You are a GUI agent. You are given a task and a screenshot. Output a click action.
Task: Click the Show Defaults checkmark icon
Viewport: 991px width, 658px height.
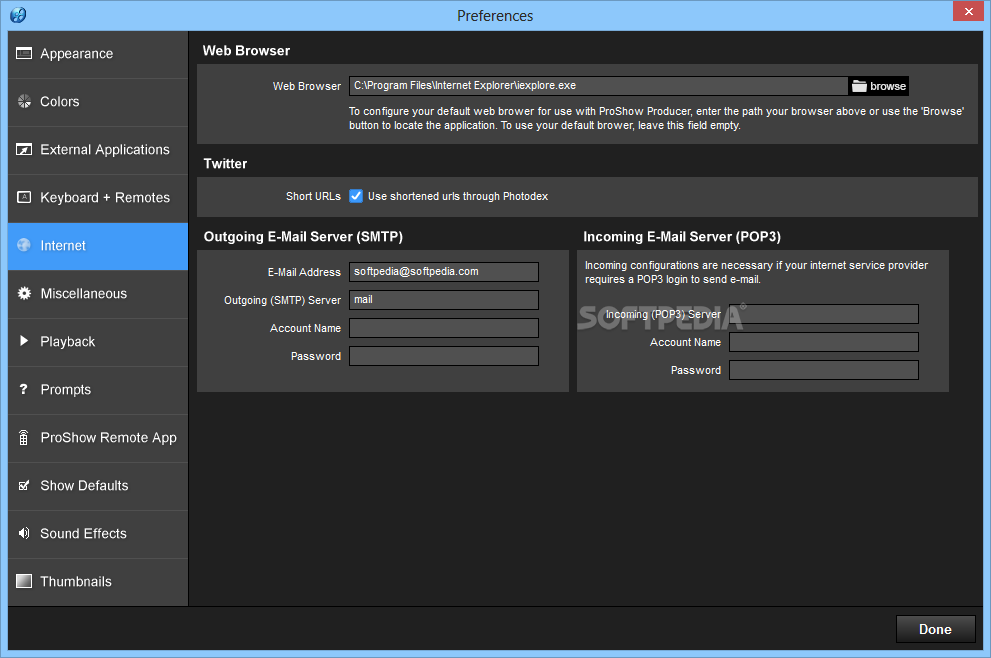click(x=24, y=485)
